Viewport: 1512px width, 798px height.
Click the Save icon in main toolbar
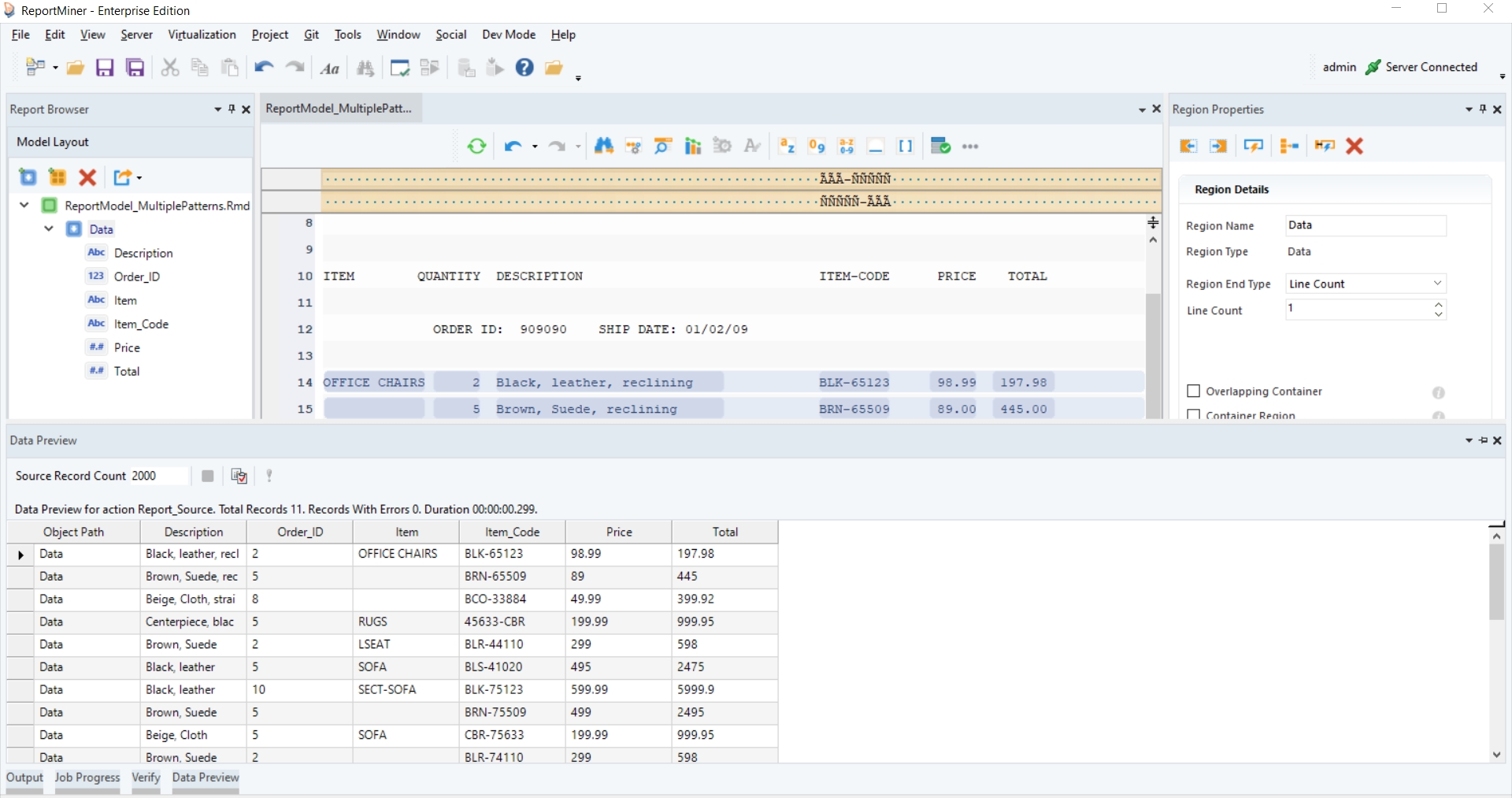[105, 68]
